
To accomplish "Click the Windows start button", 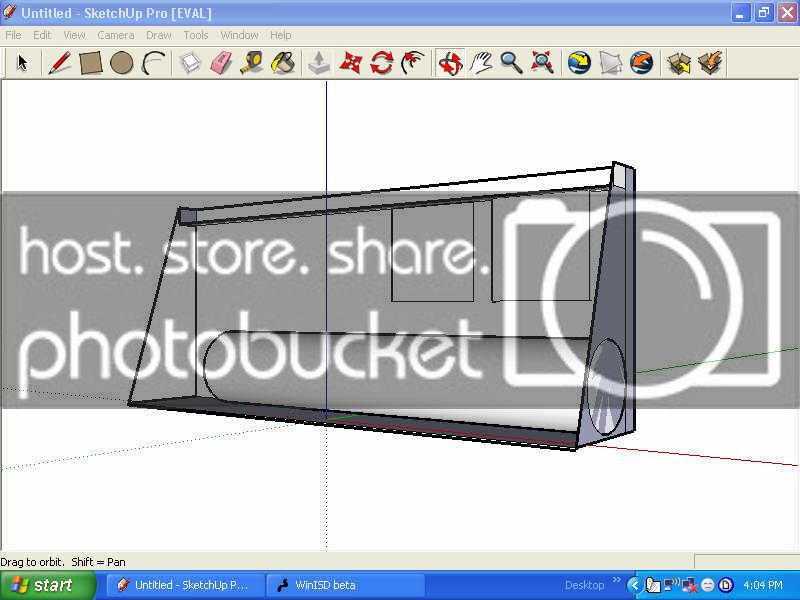I will tap(48, 585).
